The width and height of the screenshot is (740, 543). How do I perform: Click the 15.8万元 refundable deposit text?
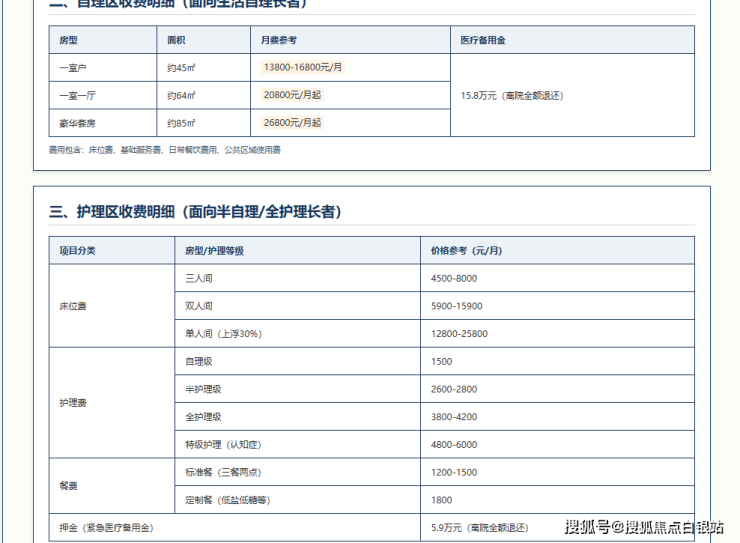coord(512,96)
